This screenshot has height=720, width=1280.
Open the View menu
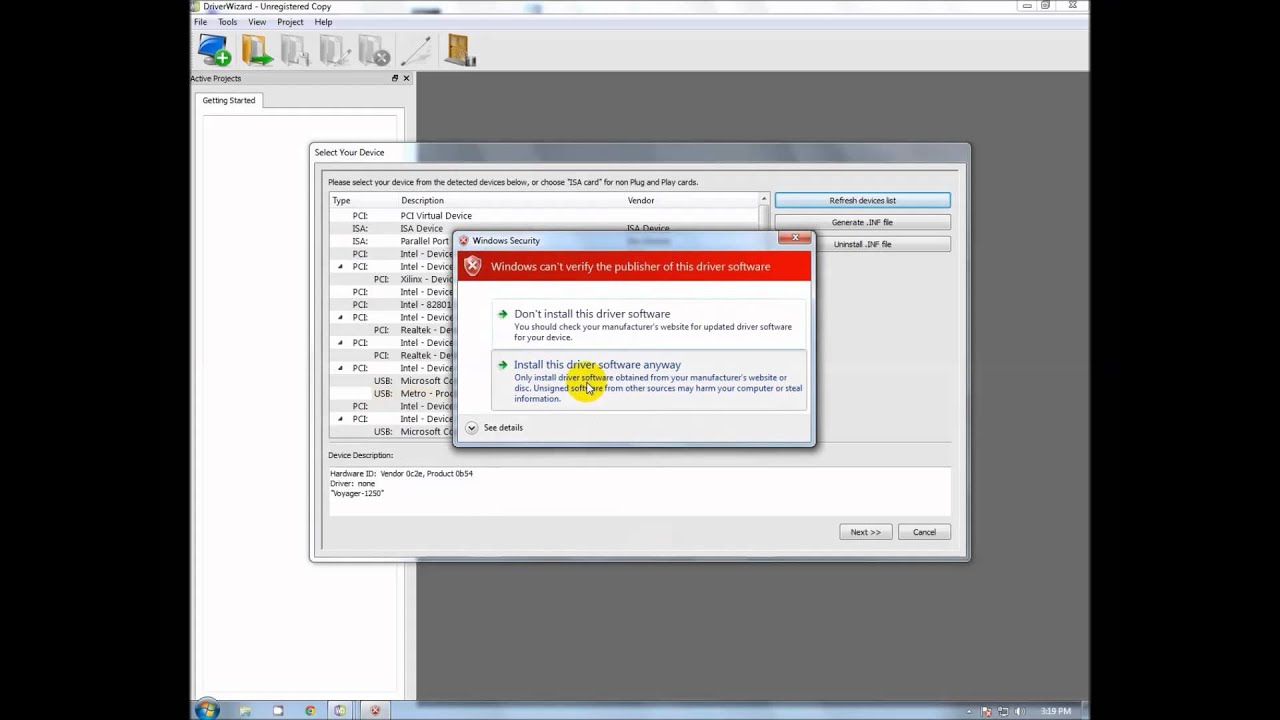[x=257, y=22]
